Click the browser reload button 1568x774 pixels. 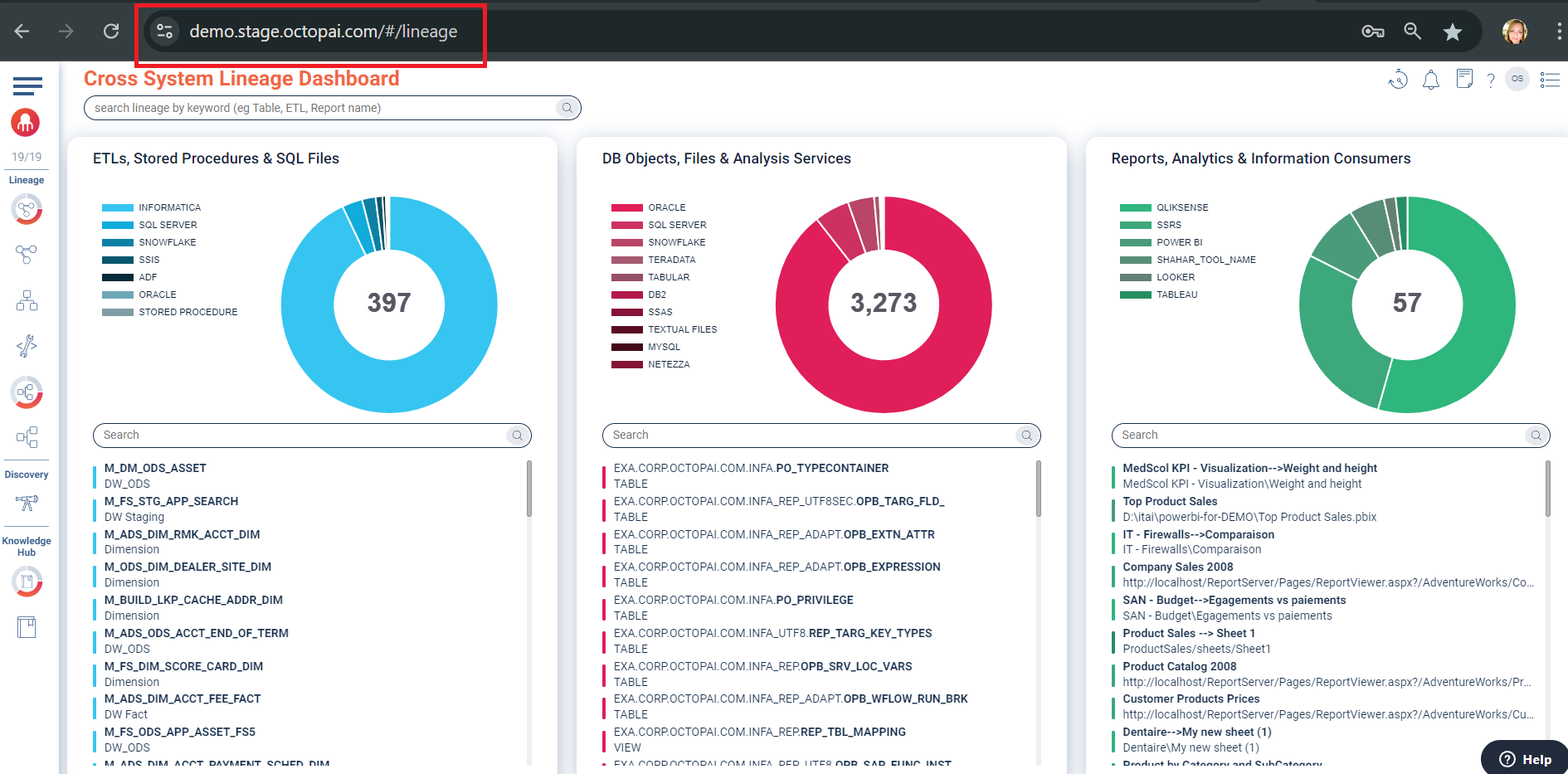(111, 32)
